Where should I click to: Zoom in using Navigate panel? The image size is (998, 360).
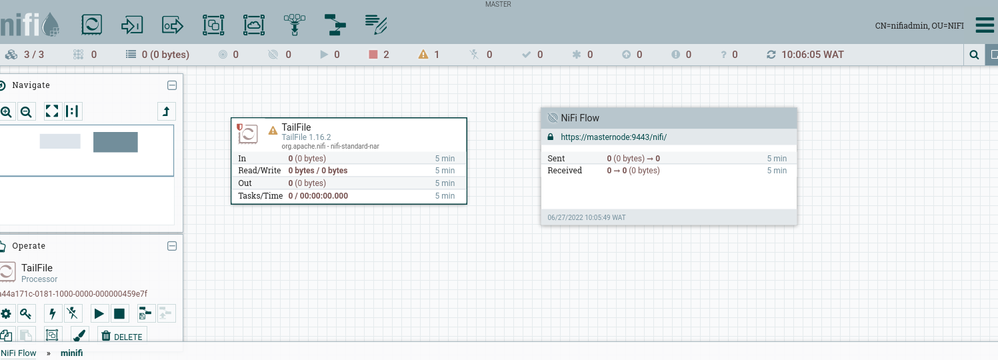point(6,112)
